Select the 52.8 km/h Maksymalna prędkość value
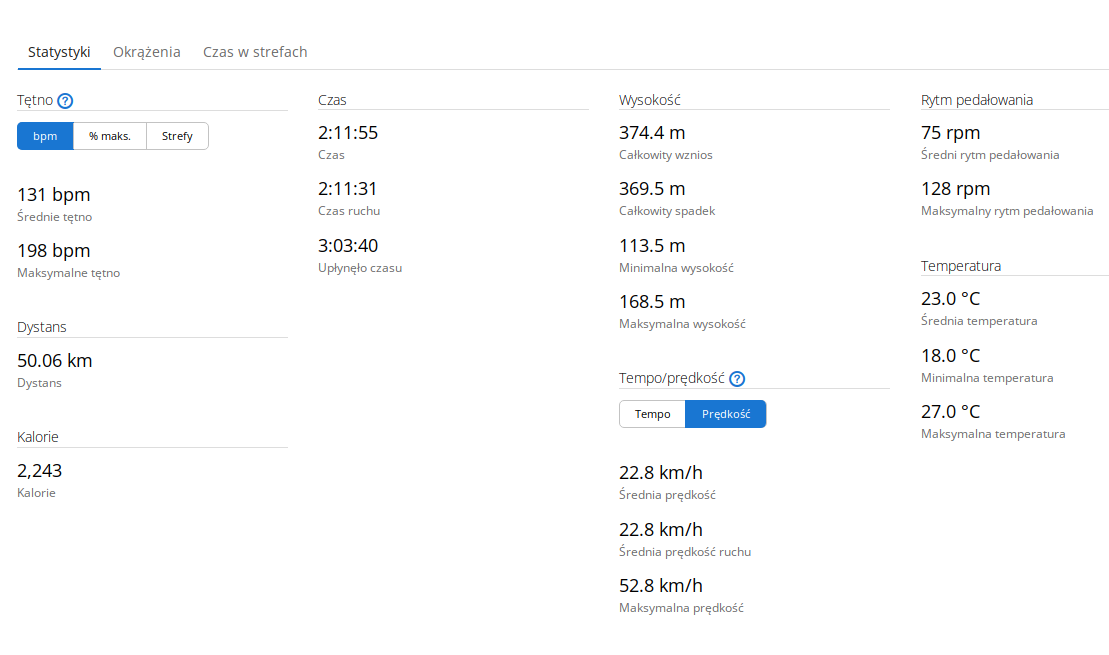The image size is (1109, 655). coord(661,586)
